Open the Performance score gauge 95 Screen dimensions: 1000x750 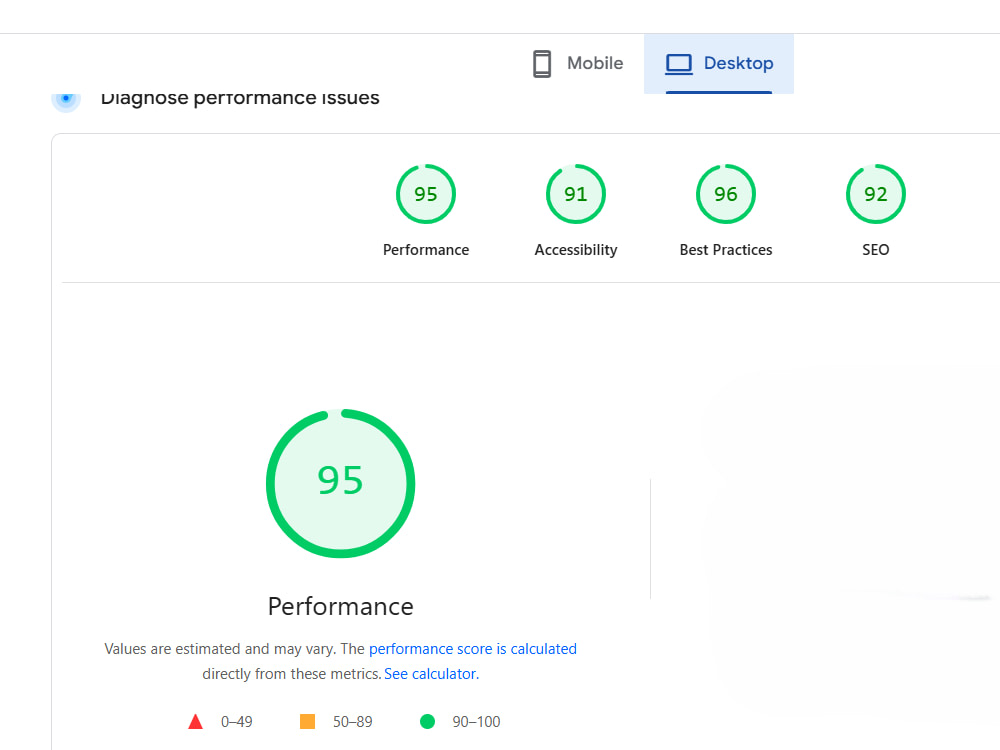point(426,194)
